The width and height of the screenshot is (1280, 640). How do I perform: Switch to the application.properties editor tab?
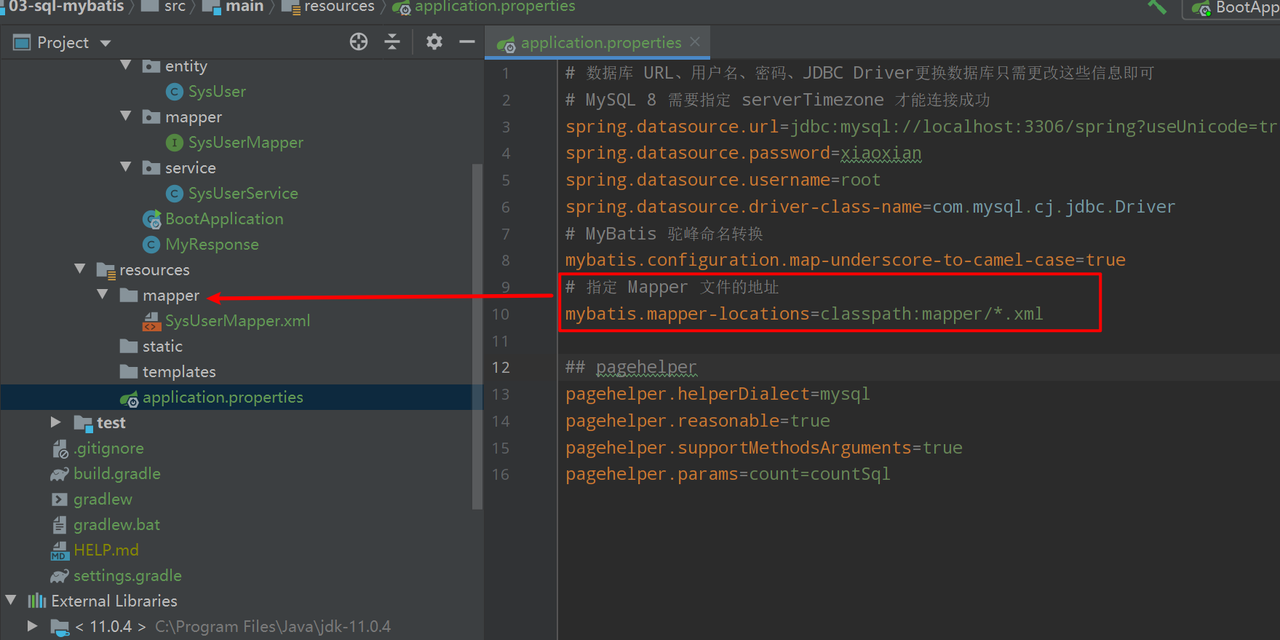[x=600, y=43]
